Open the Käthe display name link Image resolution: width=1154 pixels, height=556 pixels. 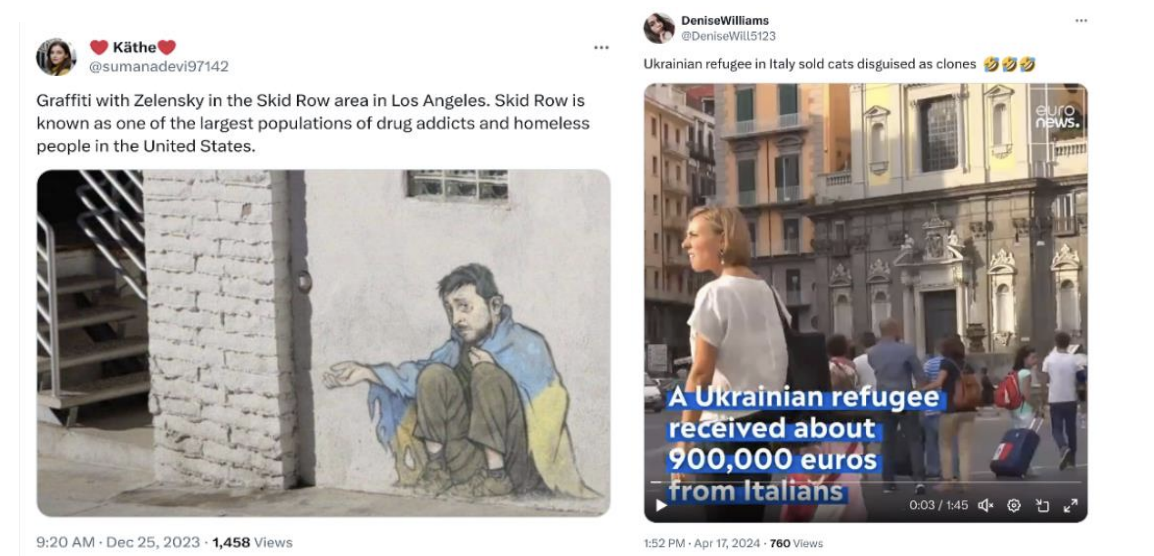pyautogui.click(x=132, y=47)
